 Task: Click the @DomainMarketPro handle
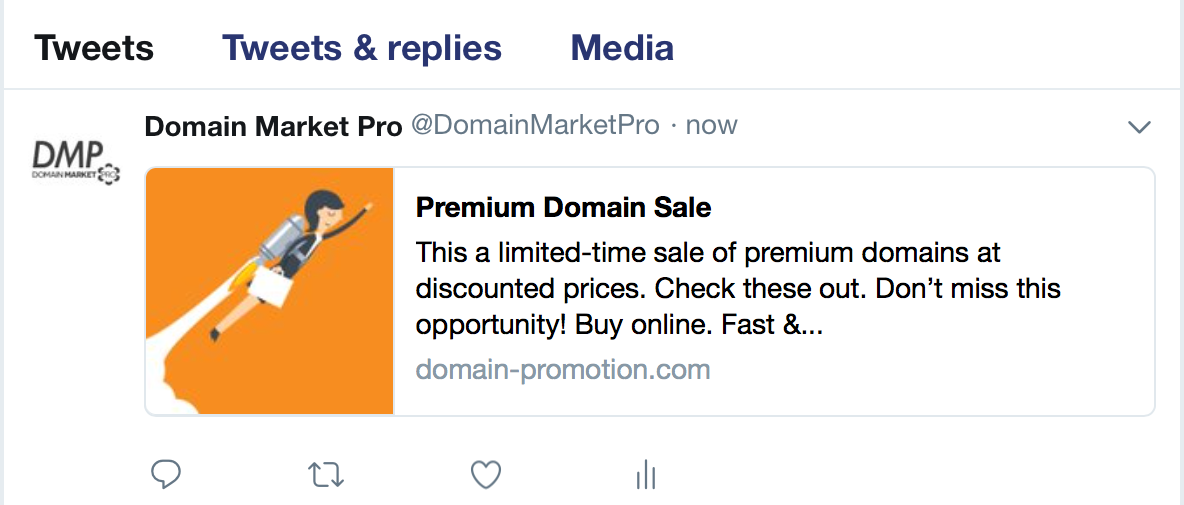tap(535, 125)
